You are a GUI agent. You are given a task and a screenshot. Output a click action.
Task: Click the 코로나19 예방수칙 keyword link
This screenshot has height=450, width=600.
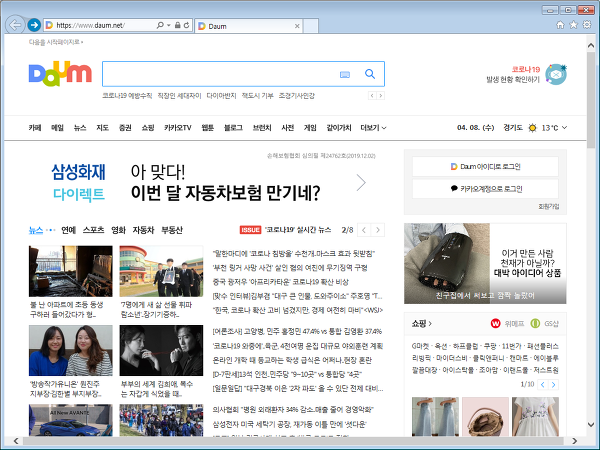pos(127,96)
